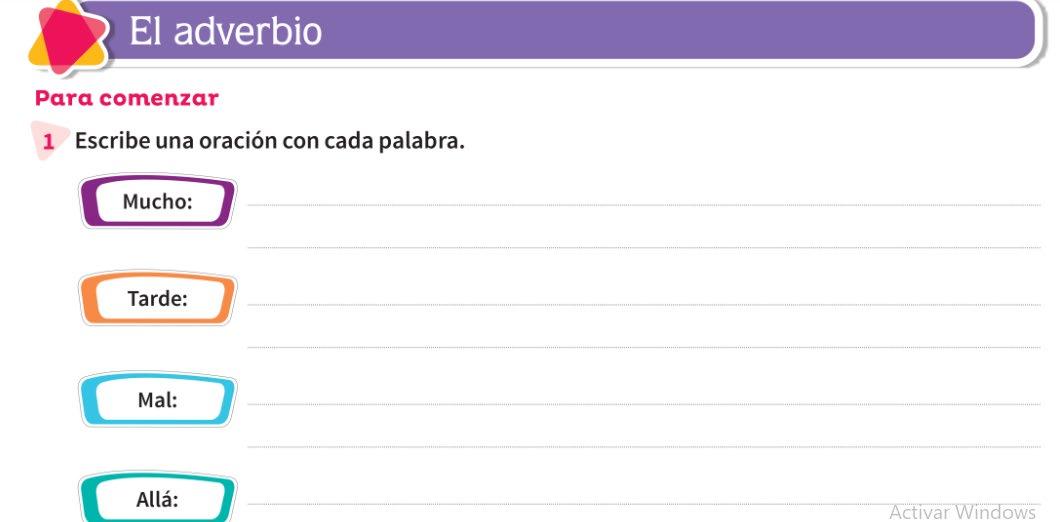This screenshot has height=522, width=1060.
Task: Select the orange 'Tarde:' label box
Action: [x=157, y=299]
